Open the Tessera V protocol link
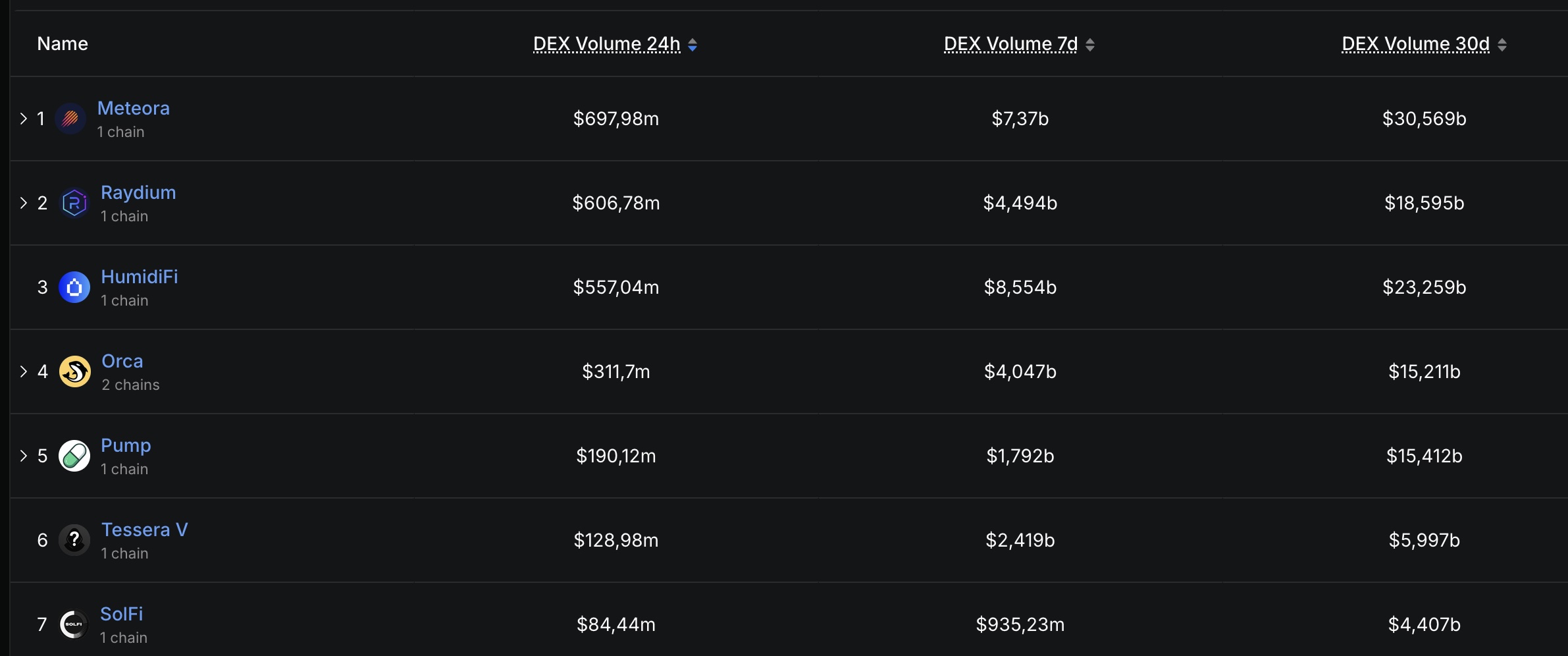Viewport: 1568px width, 656px height. click(145, 530)
